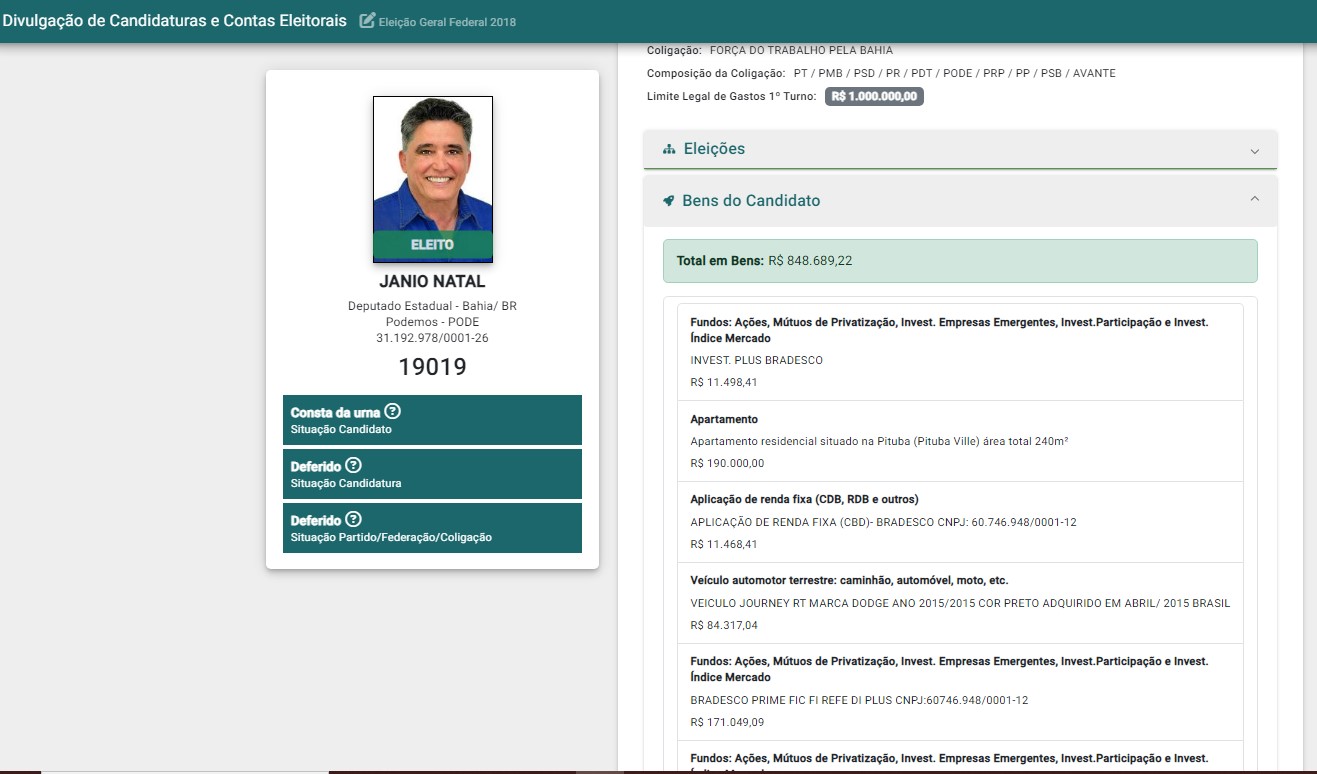Click the edit icon beside Eleição Geral Federal 2018
This screenshot has height=774, width=1317.
coord(367,21)
